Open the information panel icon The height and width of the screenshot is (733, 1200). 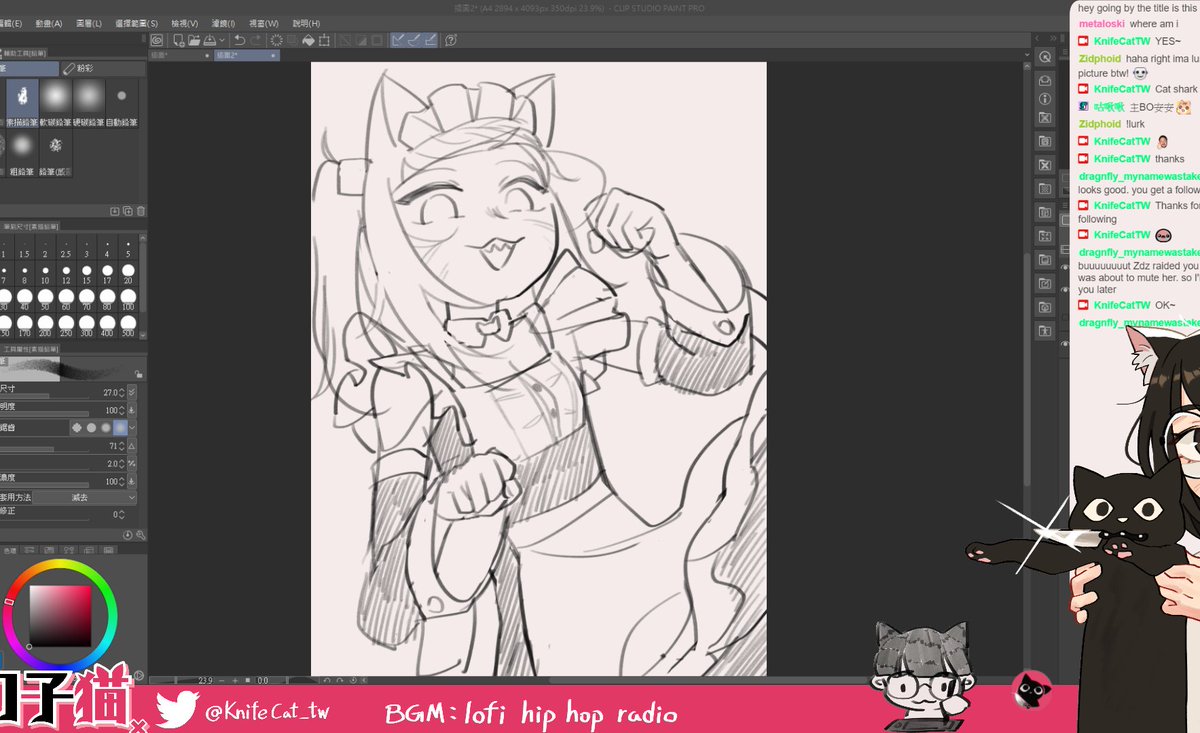pyautogui.click(x=1045, y=99)
